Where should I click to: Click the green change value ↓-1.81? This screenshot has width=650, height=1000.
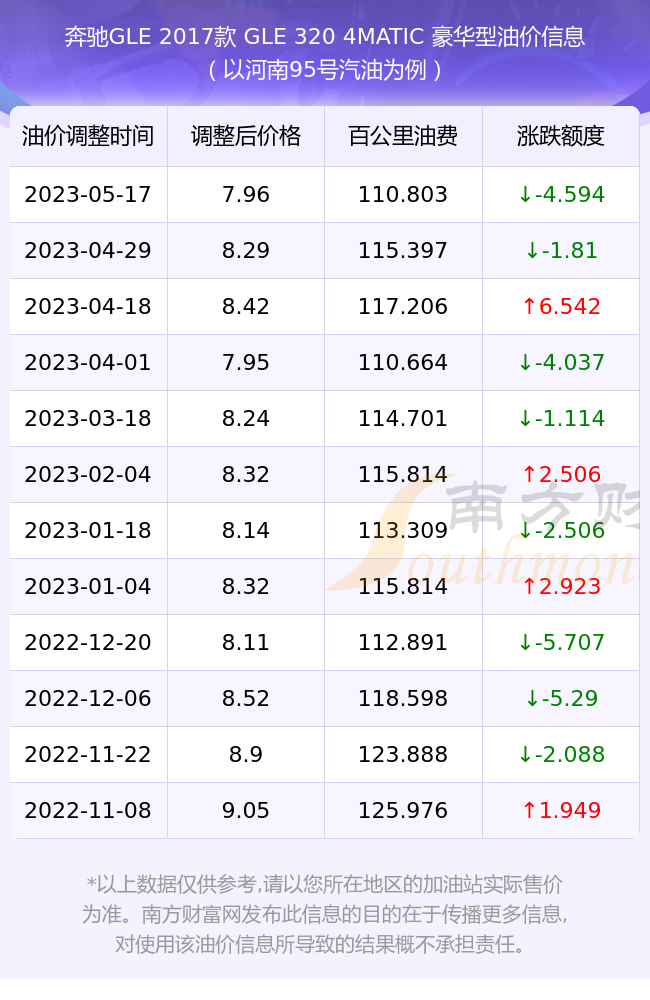[x=561, y=251]
